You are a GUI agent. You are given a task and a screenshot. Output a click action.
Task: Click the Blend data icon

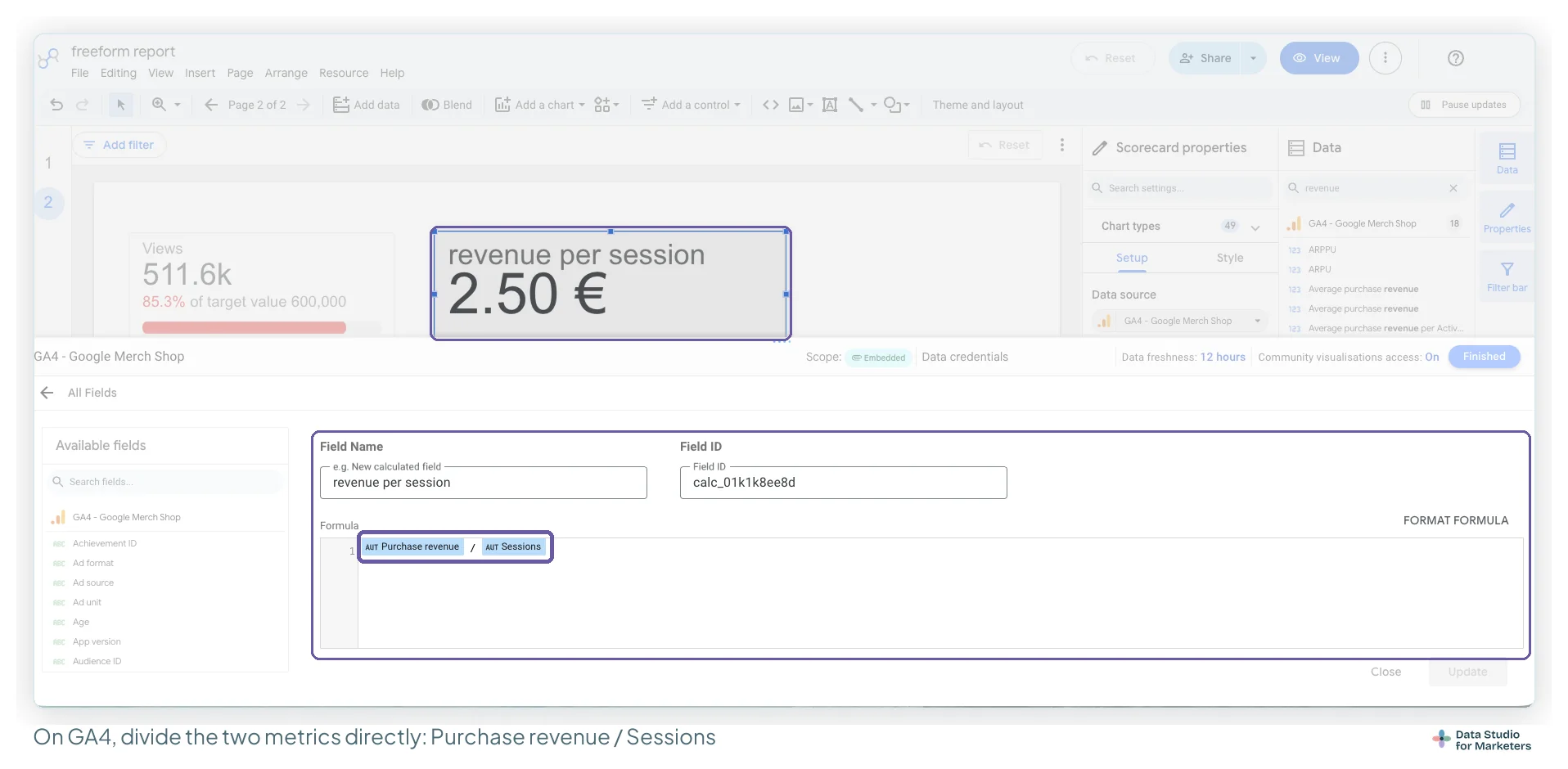tap(430, 105)
